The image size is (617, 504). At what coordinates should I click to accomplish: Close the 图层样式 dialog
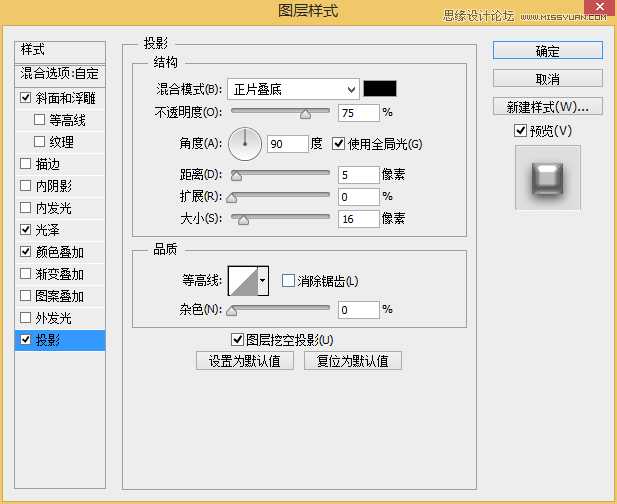coord(600,6)
